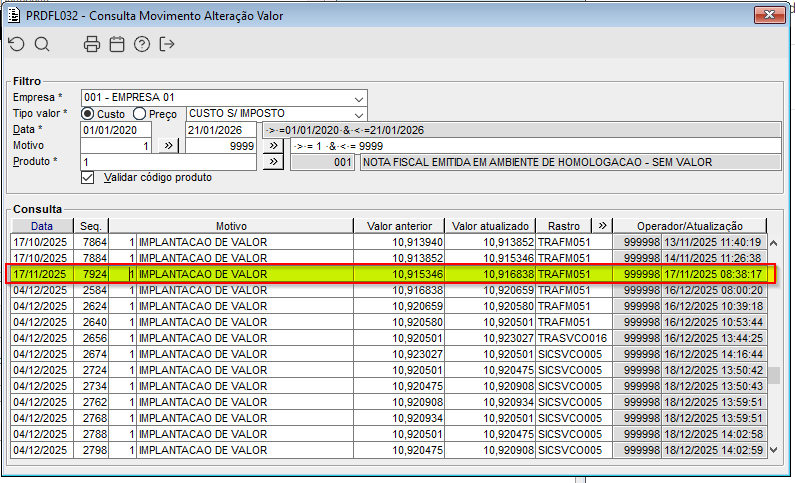Click the Motivo start field with 1
Image resolution: width=795 pixels, height=483 pixels.
pos(116,146)
